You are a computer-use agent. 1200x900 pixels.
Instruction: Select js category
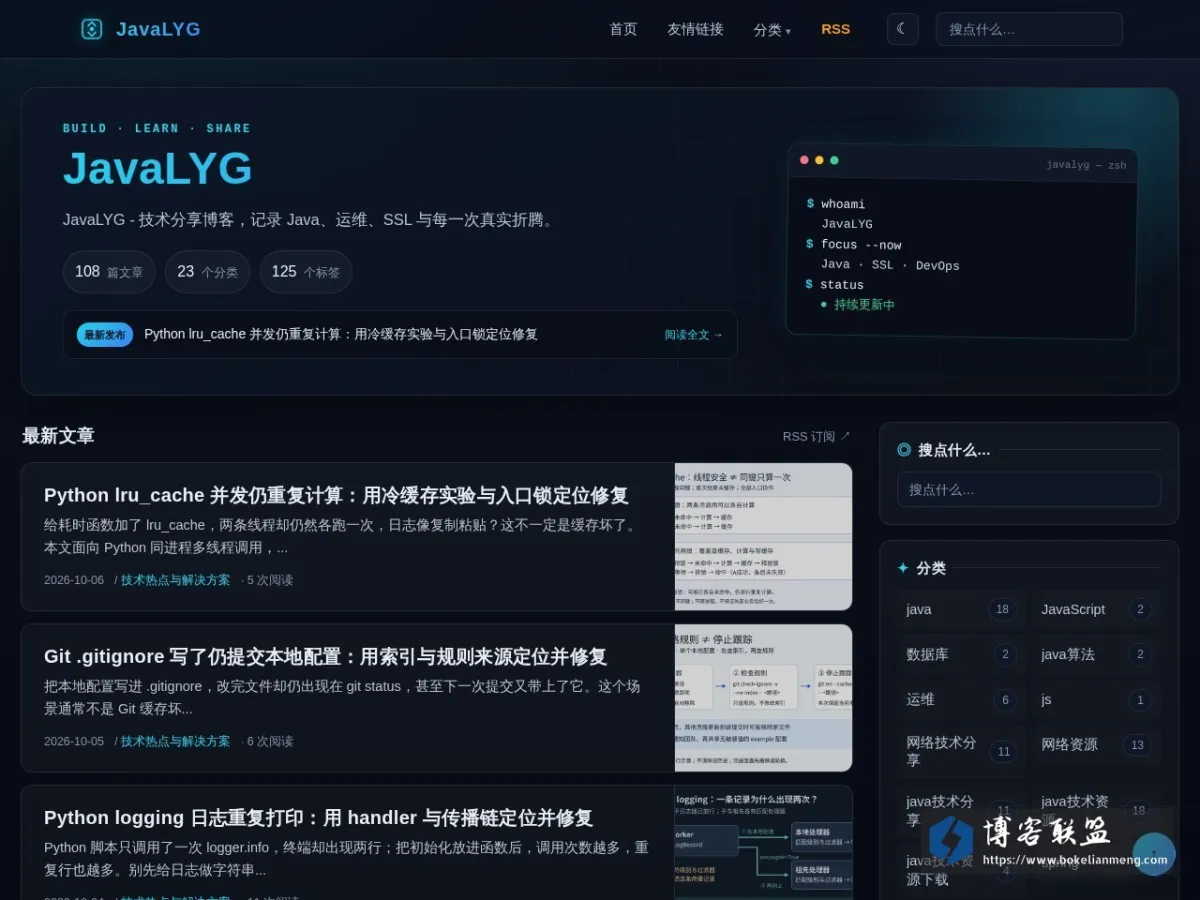tap(1096, 699)
